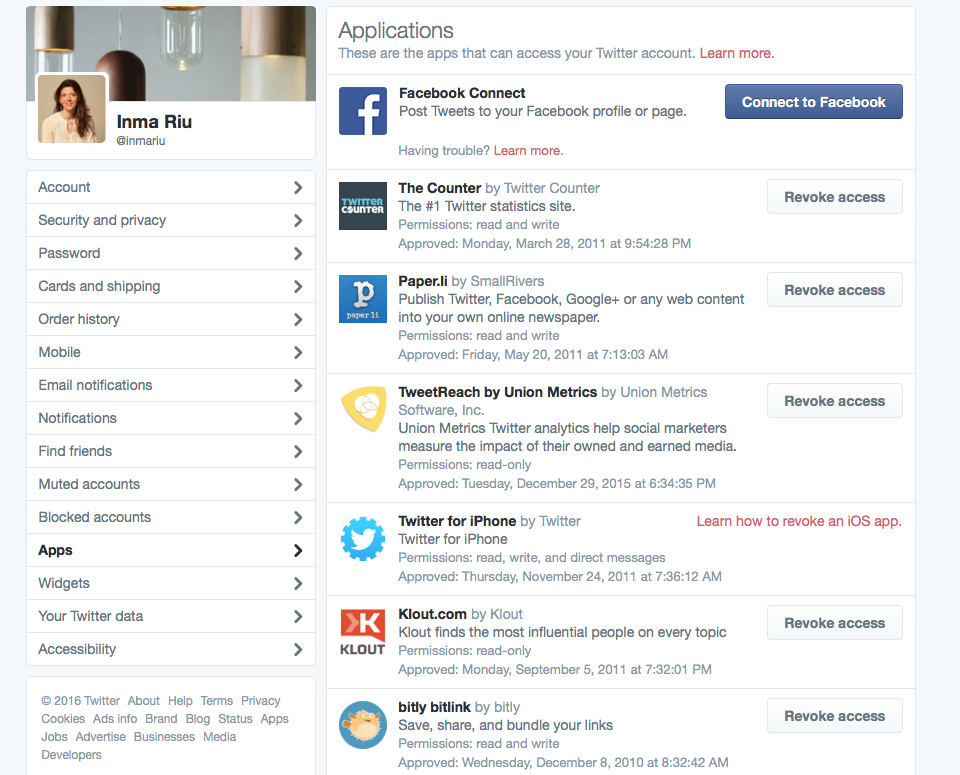Click the Connect to Facebook button
This screenshot has width=960, height=775.
click(x=814, y=102)
